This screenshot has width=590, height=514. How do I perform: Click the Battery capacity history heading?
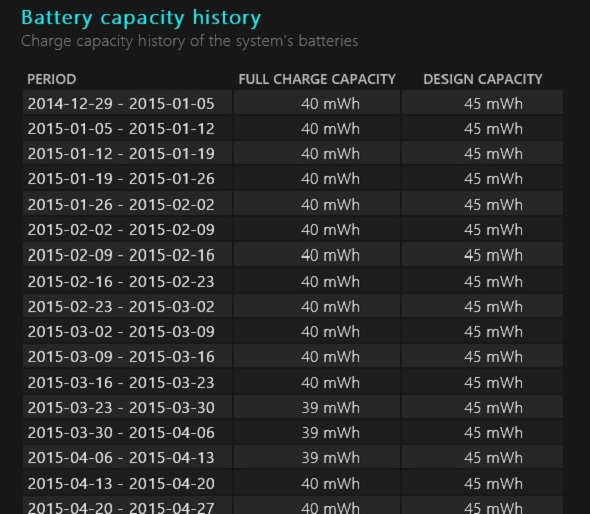(141, 18)
